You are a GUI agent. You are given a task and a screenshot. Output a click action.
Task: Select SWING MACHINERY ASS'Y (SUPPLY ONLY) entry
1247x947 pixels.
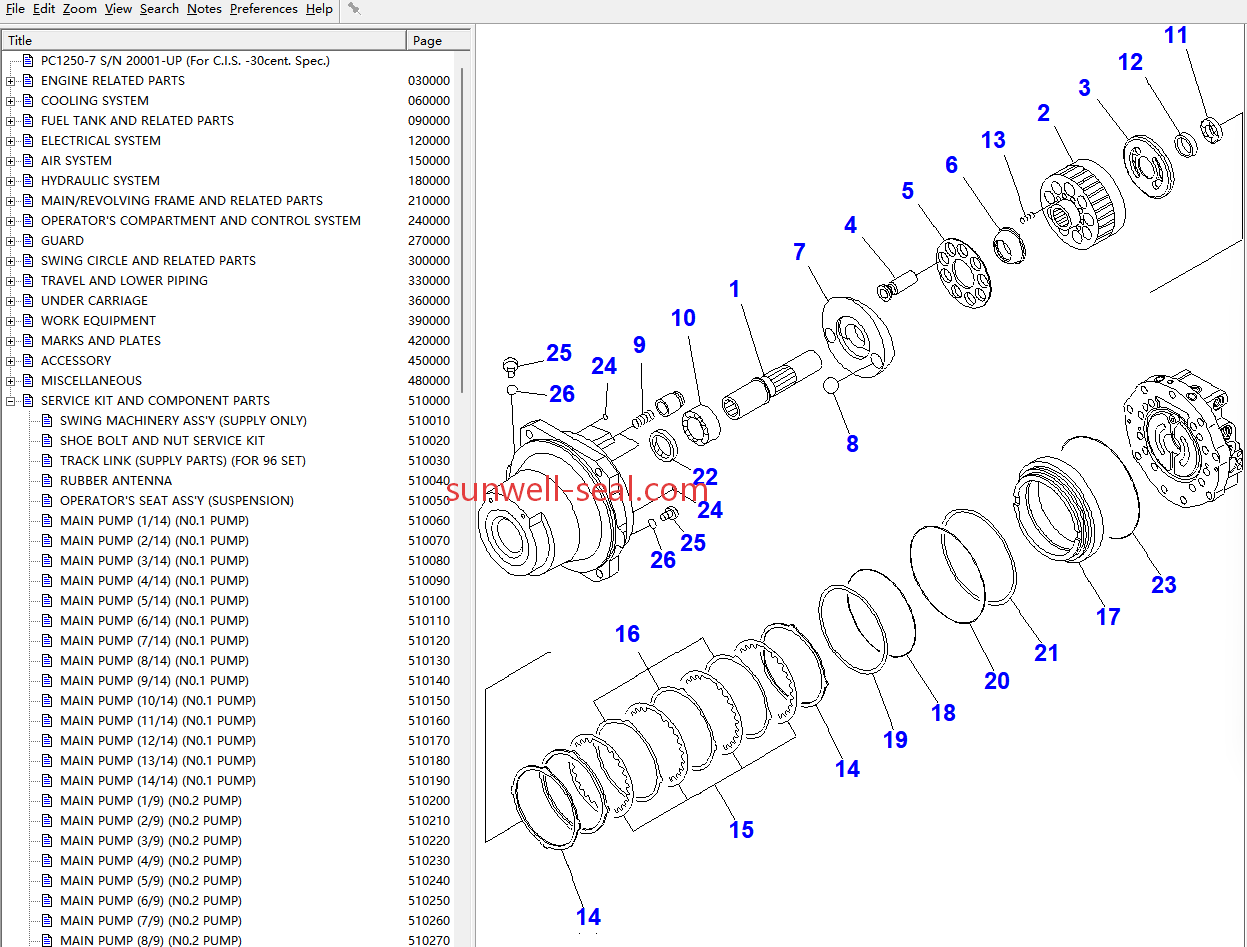click(x=183, y=421)
